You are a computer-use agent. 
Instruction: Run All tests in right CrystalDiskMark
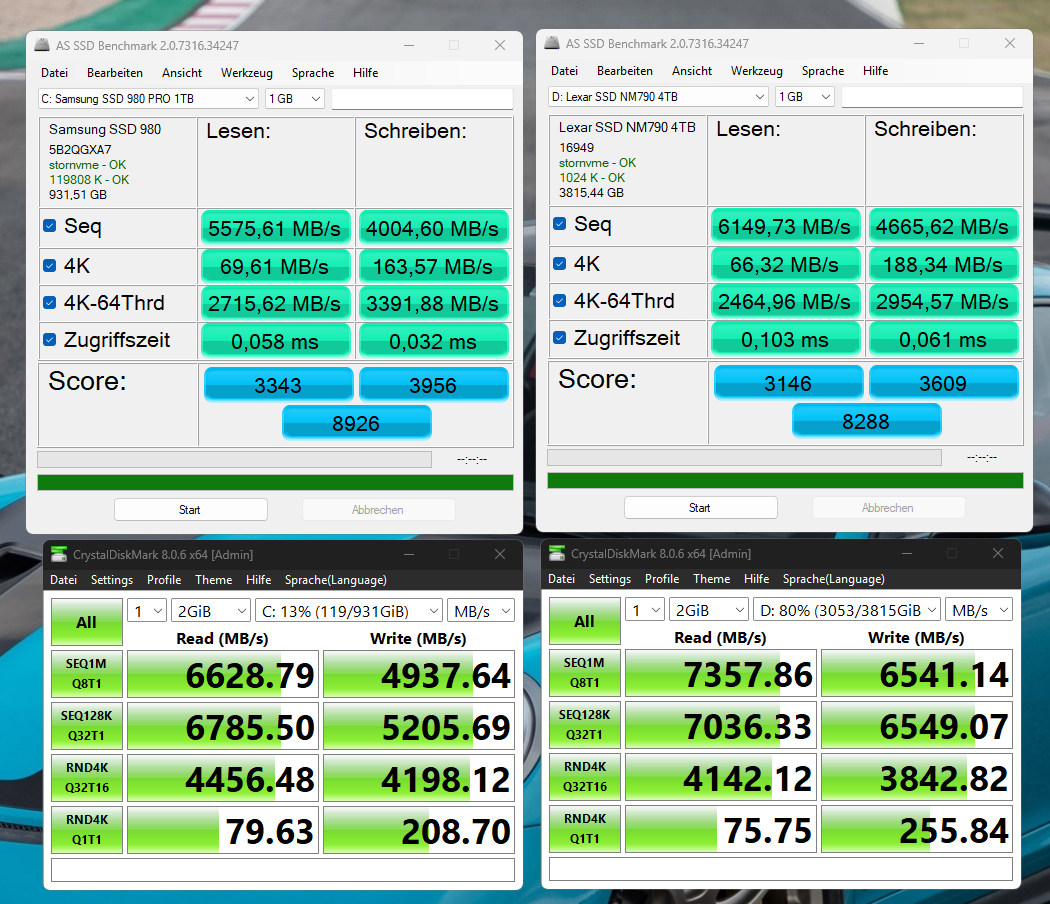click(585, 621)
